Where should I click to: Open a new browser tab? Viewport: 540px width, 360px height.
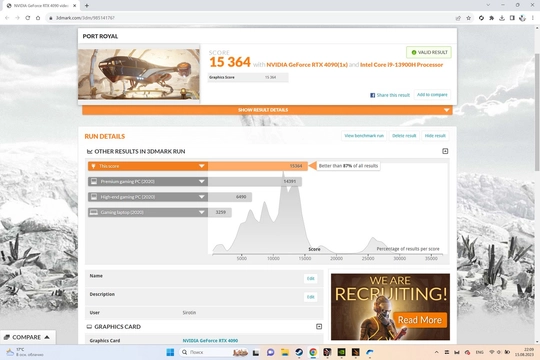(87, 6)
